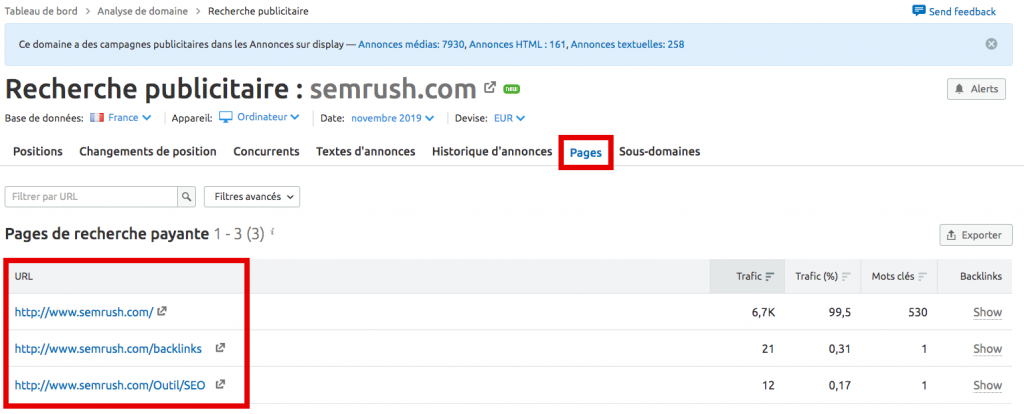Open the novembre 2019 date dropdown
Screen dimensions: 1024x414
392,118
